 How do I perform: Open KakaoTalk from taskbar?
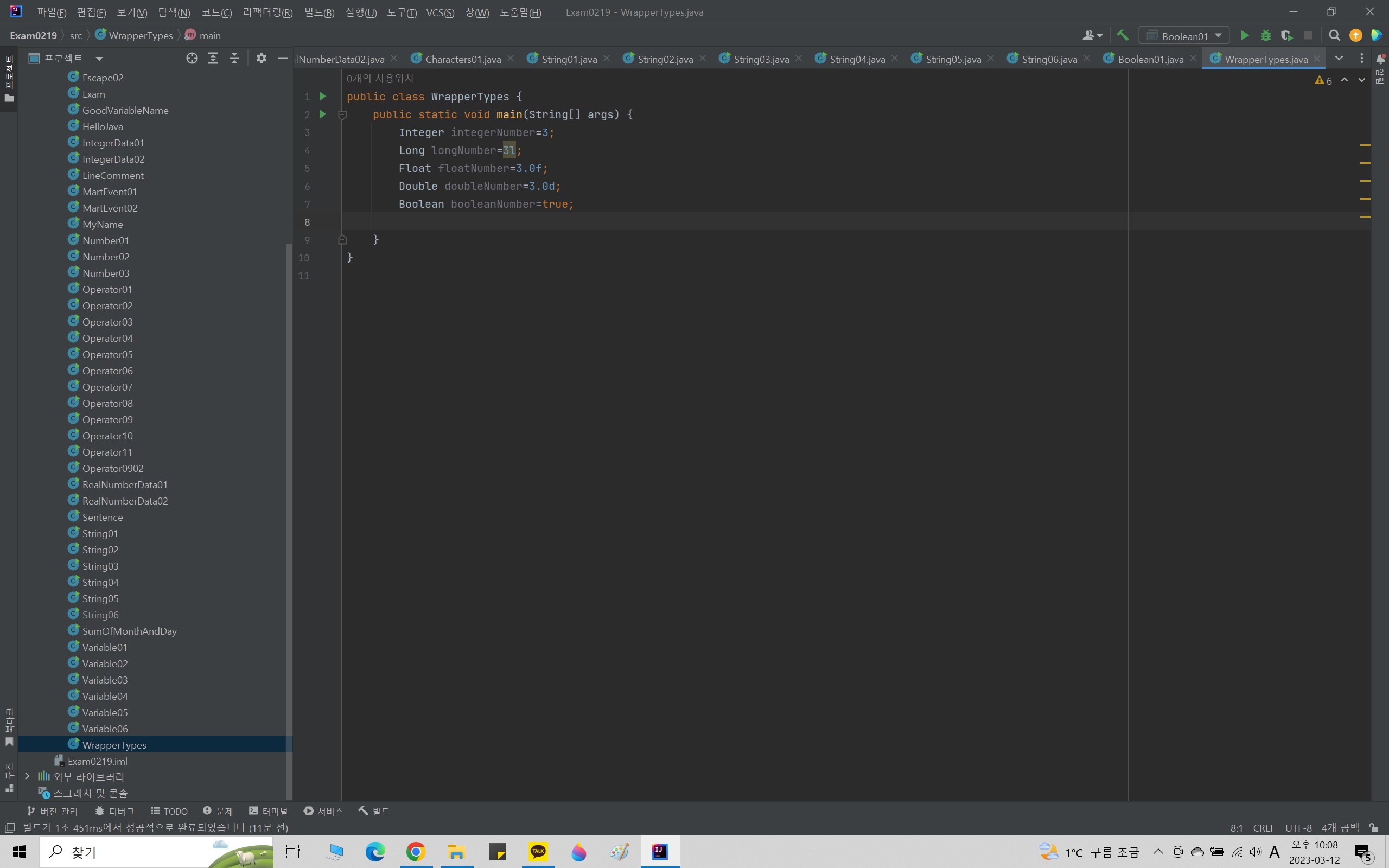point(538,851)
